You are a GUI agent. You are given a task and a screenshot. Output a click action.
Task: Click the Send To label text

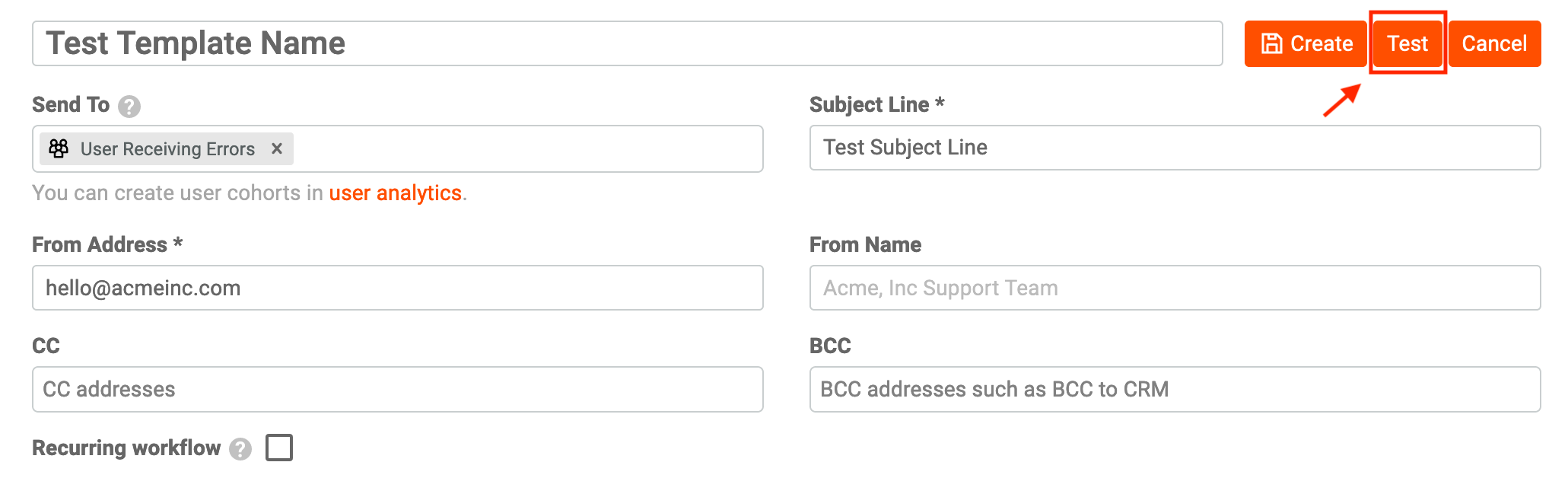click(x=71, y=104)
